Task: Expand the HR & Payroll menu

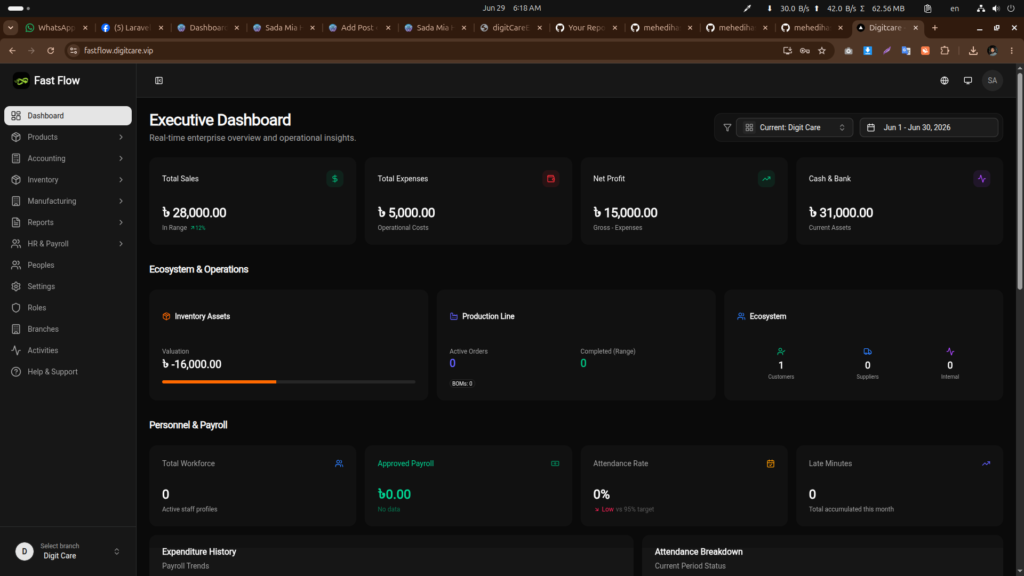Action: tap(68, 244)
